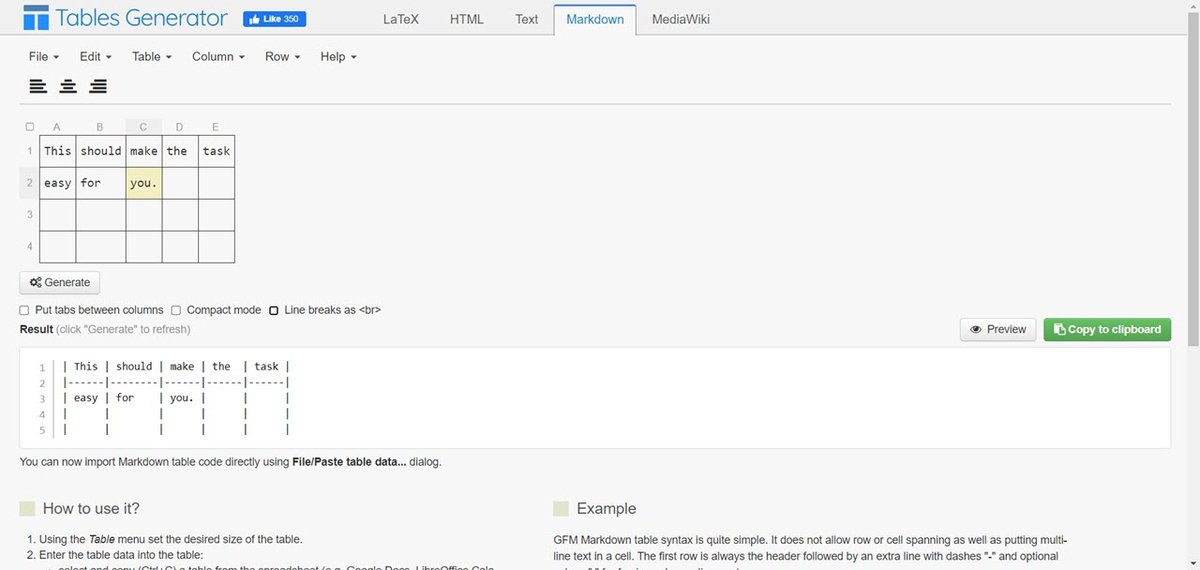
Task: Enable Put tabs between columns
Action: pos(25,310)
